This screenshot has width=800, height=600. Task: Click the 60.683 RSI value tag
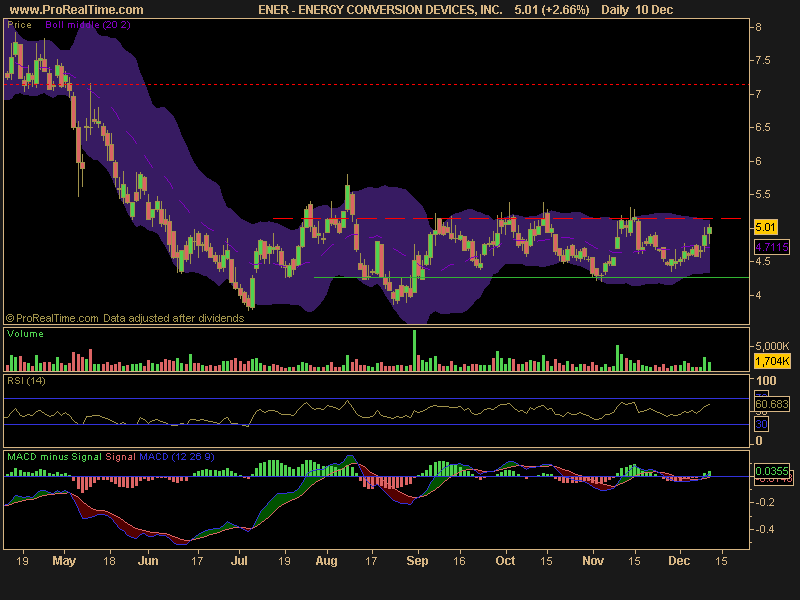tap(772, 404)
